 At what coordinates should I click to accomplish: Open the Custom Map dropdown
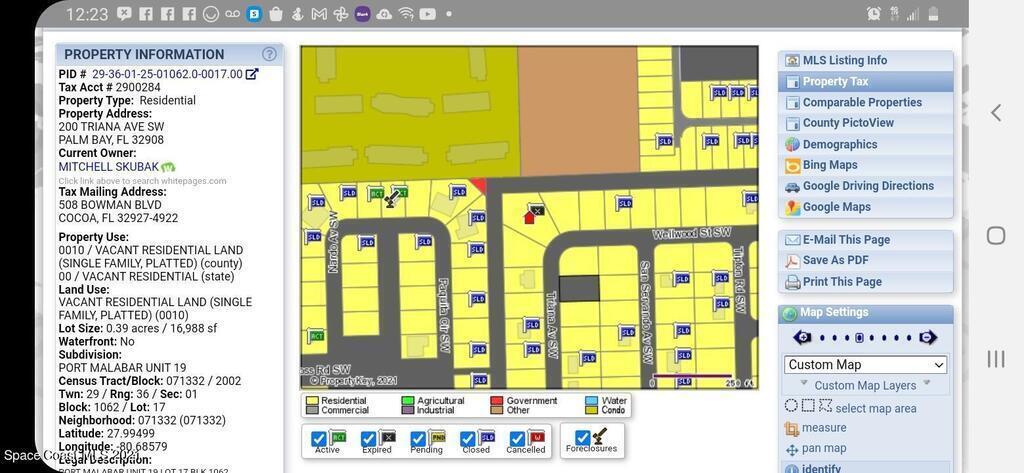865,365
